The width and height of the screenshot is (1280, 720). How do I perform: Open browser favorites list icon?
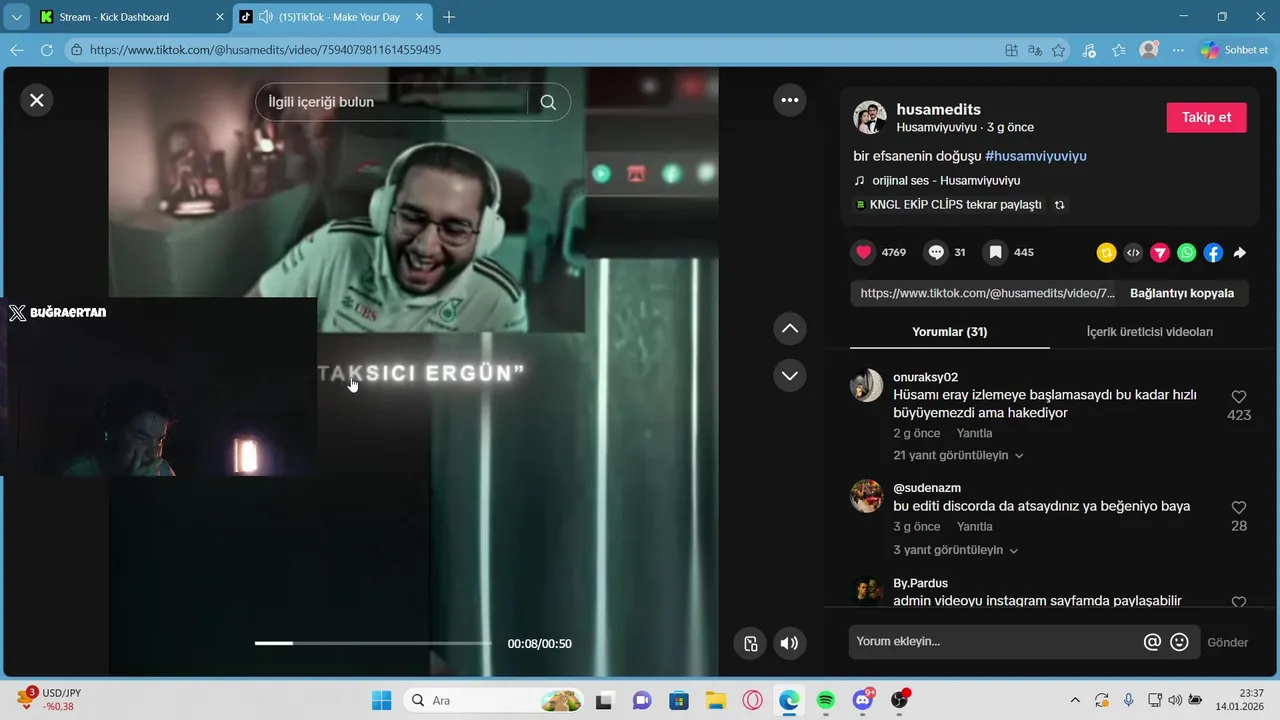click(1119, 50)
